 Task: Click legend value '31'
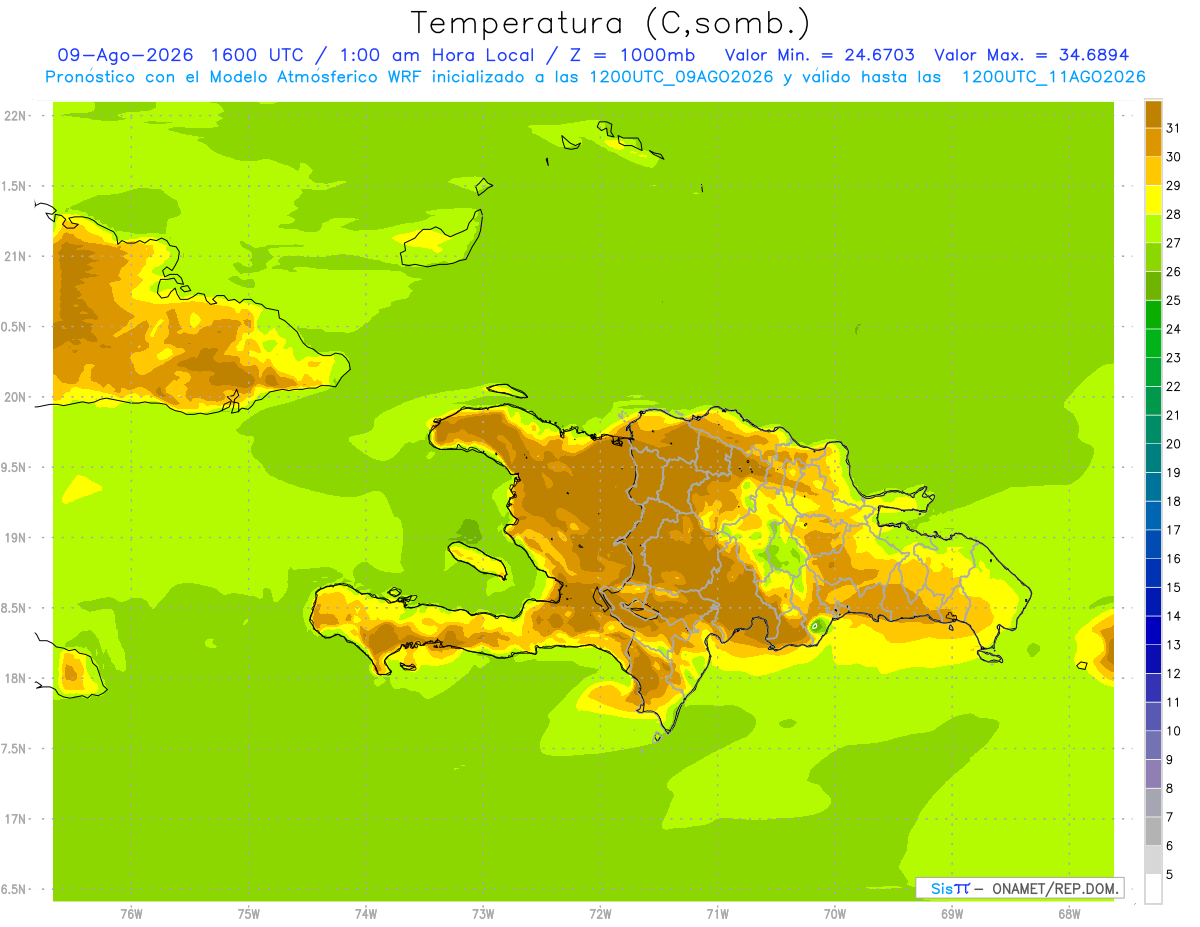tap(1174, 128)
